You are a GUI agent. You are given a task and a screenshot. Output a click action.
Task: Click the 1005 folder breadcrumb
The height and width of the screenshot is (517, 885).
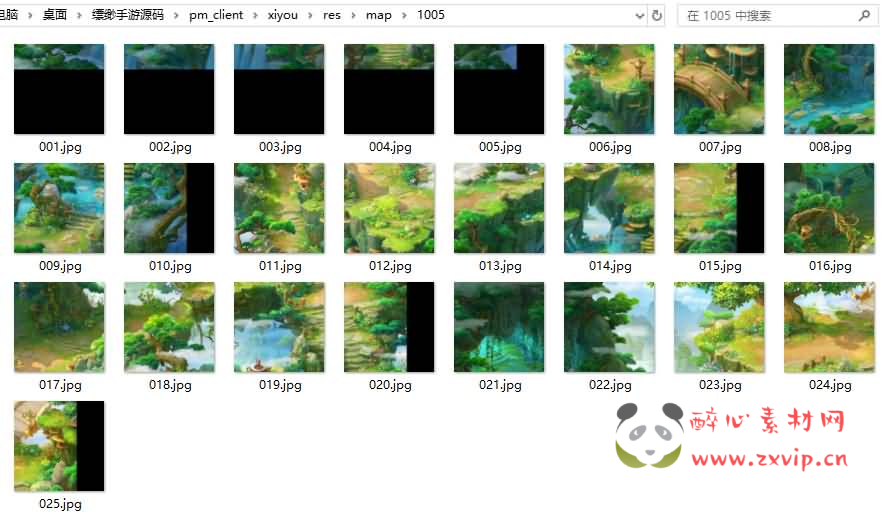pos(431,16)
